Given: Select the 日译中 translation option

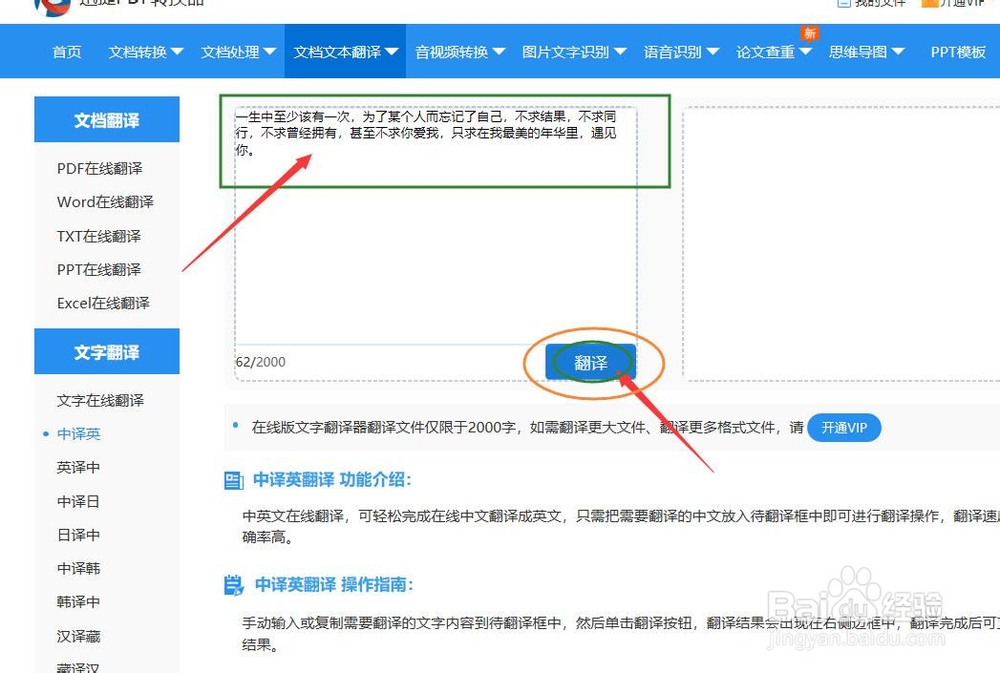Looking at the screenshot, I should click(x=78, y=535).
